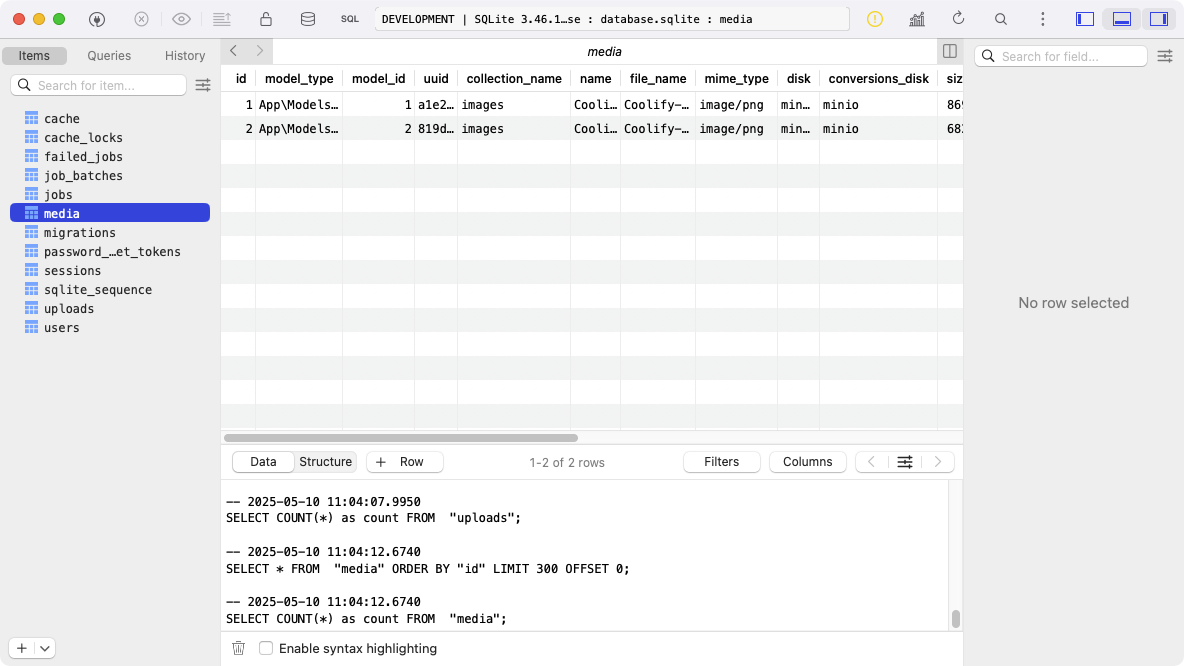Click the Filters button
Screen dimensions: 1184x666
721,462
